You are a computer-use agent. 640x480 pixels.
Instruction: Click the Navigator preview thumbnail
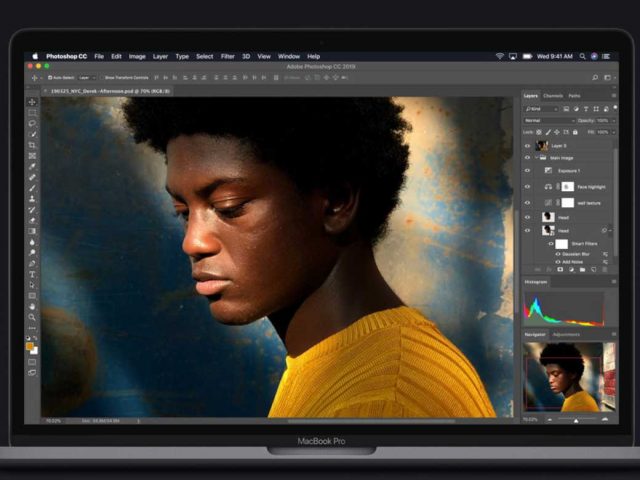point(563,376)
